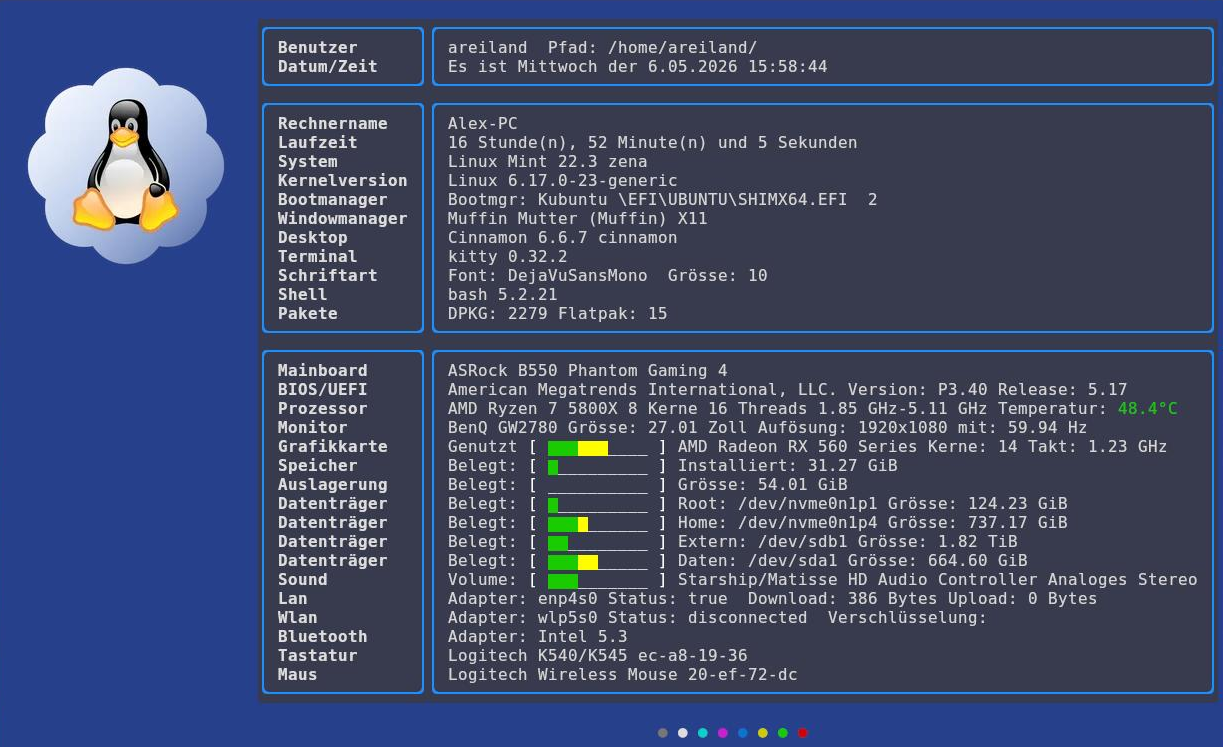Click the Kernelversion label
Screen dimensions: 1223x747
click(343, 181)
